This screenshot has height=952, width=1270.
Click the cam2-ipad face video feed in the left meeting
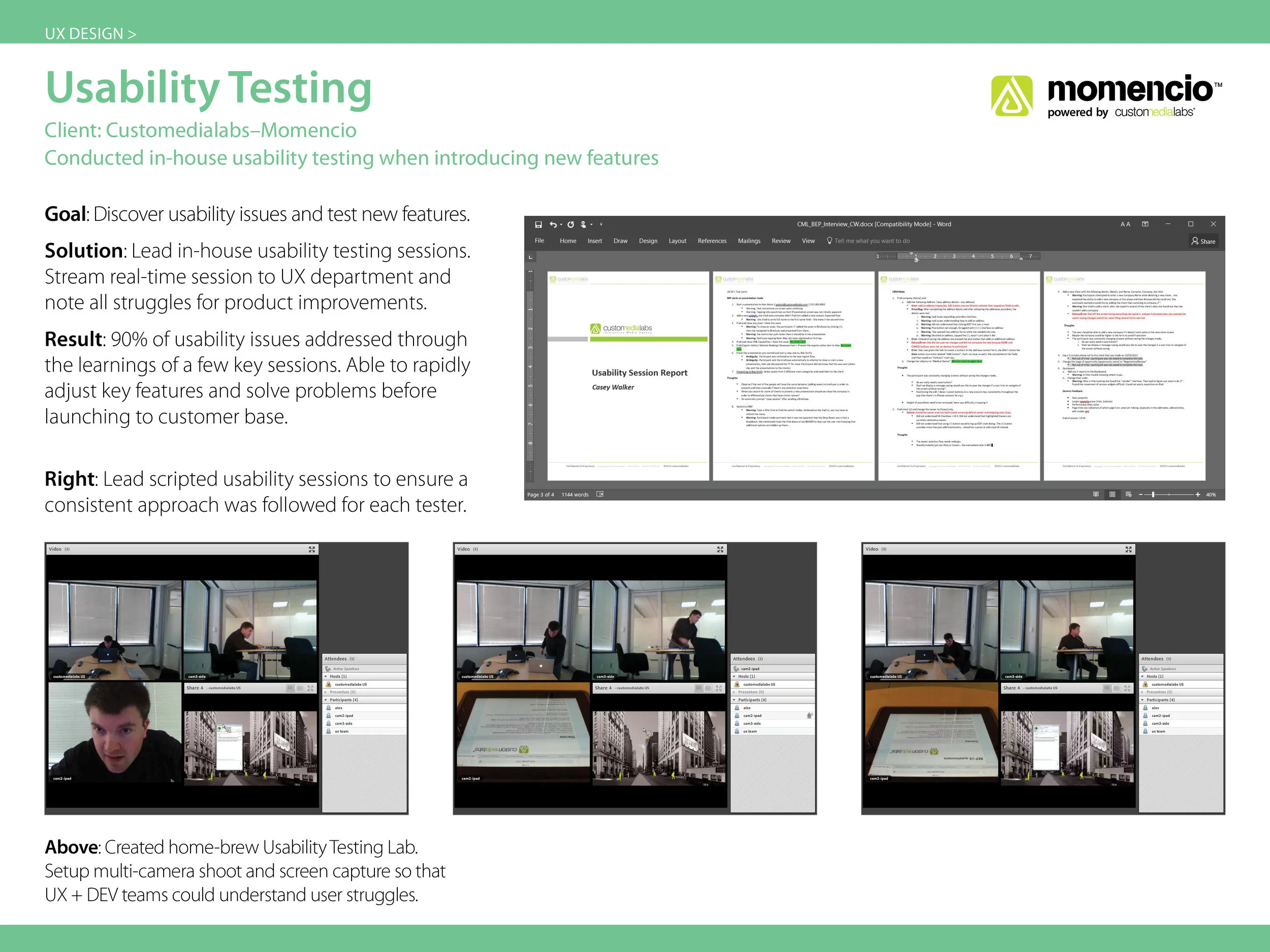(115, 733)
